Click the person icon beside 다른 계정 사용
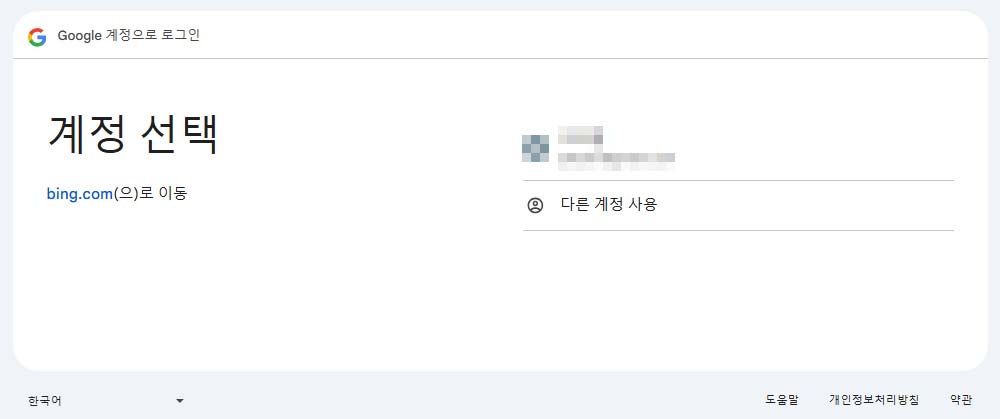The width and height of the screenshot is (1000, 419). pyautogui.click(x=535, y=205)
